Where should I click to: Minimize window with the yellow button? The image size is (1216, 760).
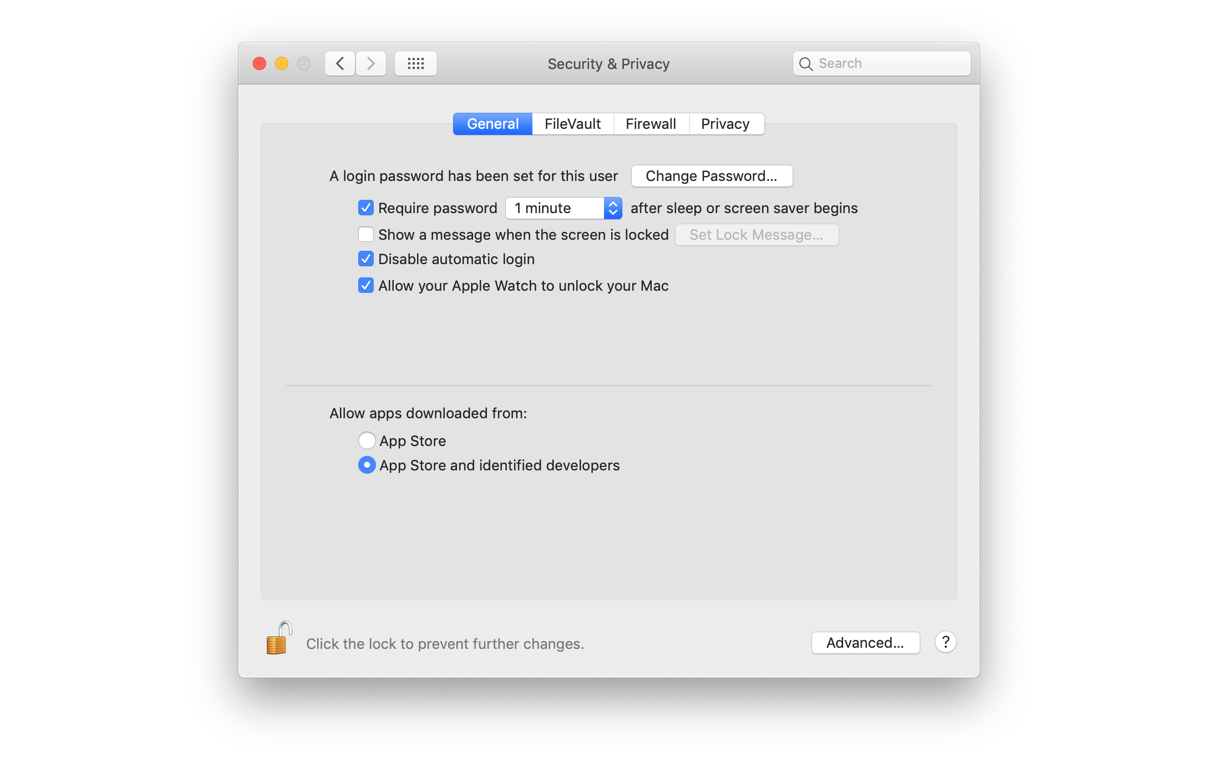click(x=282, y=63)
